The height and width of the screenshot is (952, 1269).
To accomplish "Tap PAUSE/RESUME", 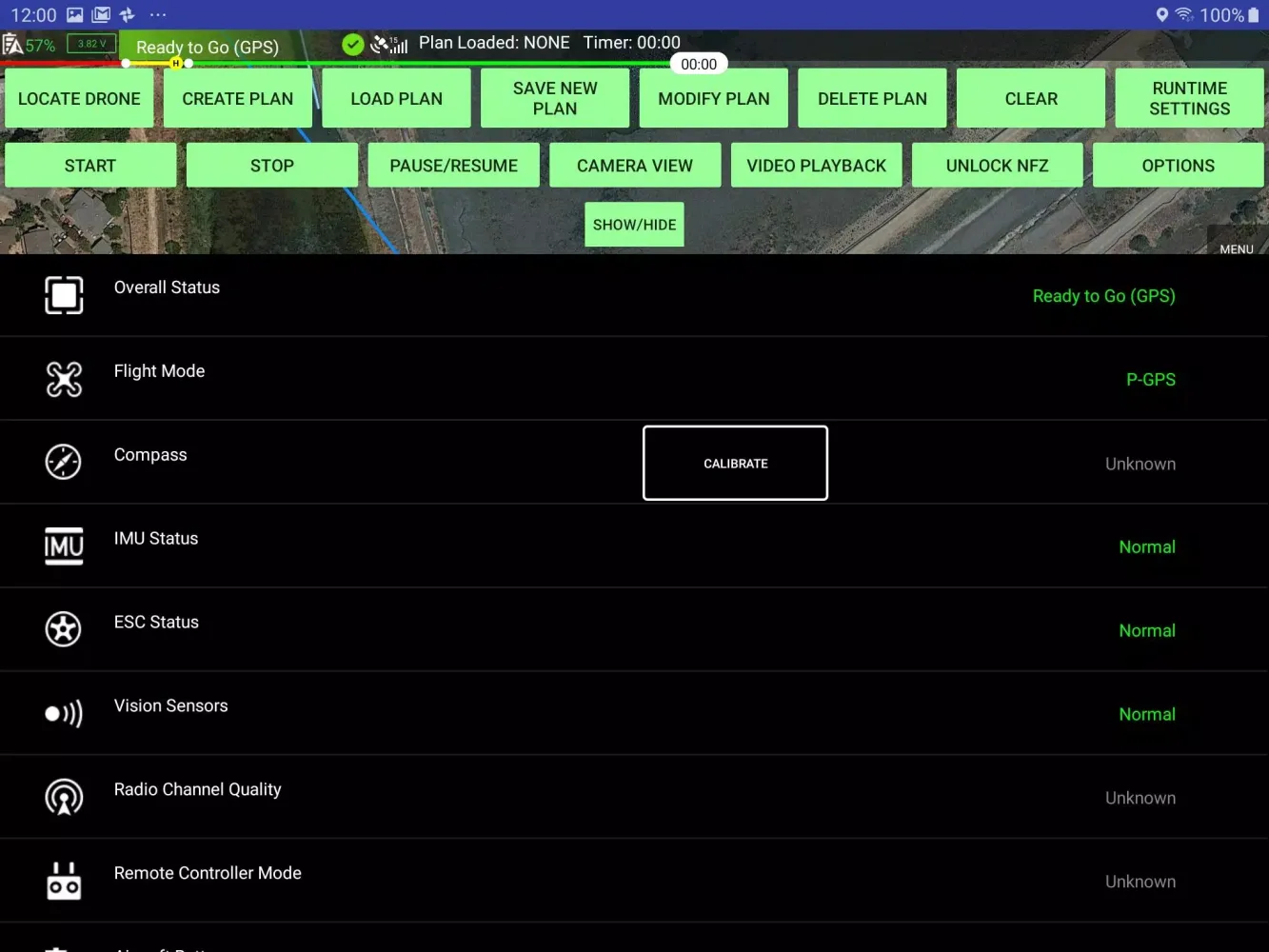I will pos(454,165).
